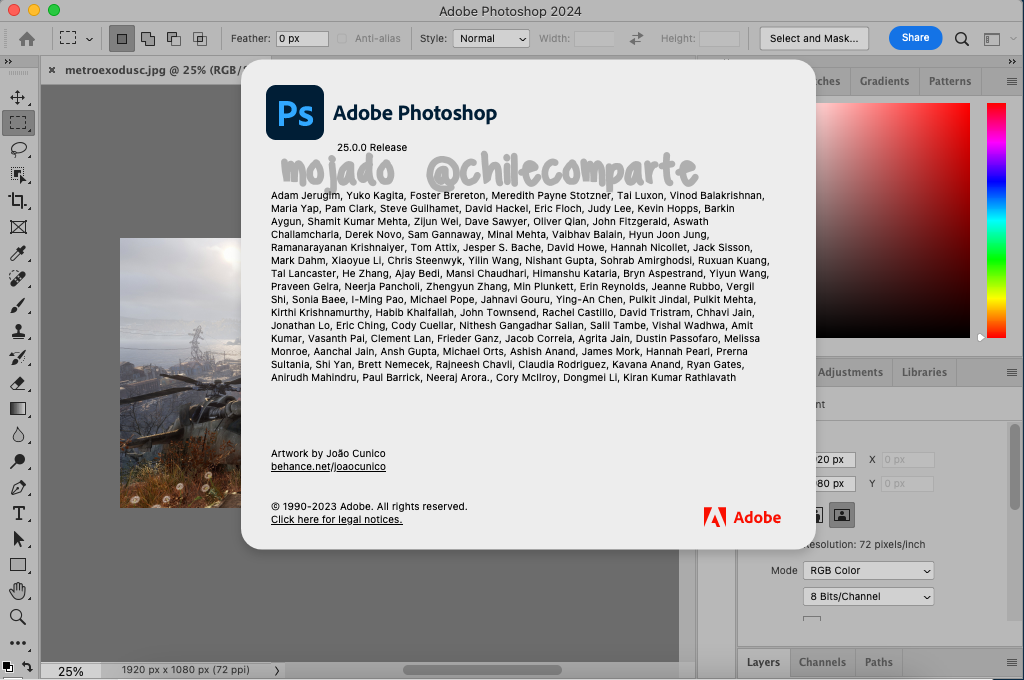
Task: Select the Move tool
Action: (18, 97)
